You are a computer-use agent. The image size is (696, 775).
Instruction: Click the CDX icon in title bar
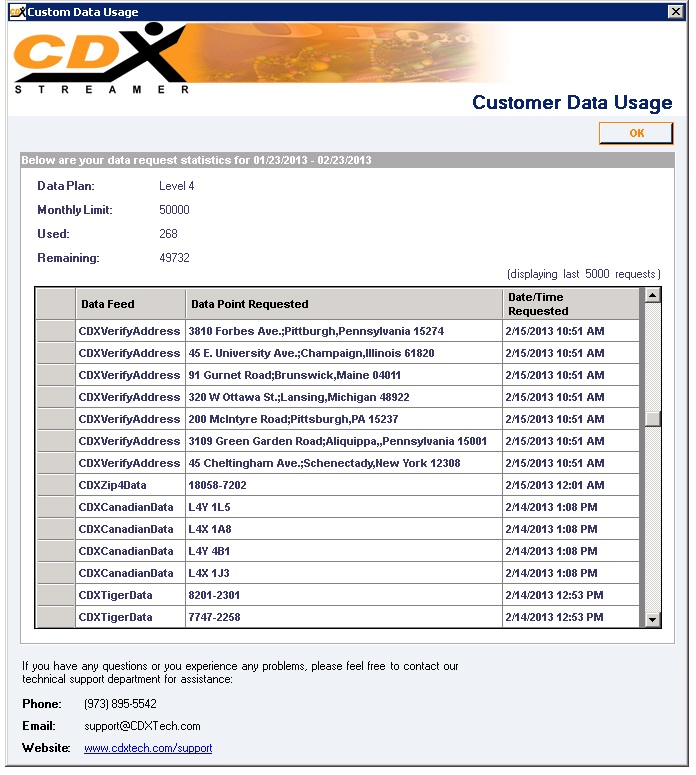coord(17,11)
